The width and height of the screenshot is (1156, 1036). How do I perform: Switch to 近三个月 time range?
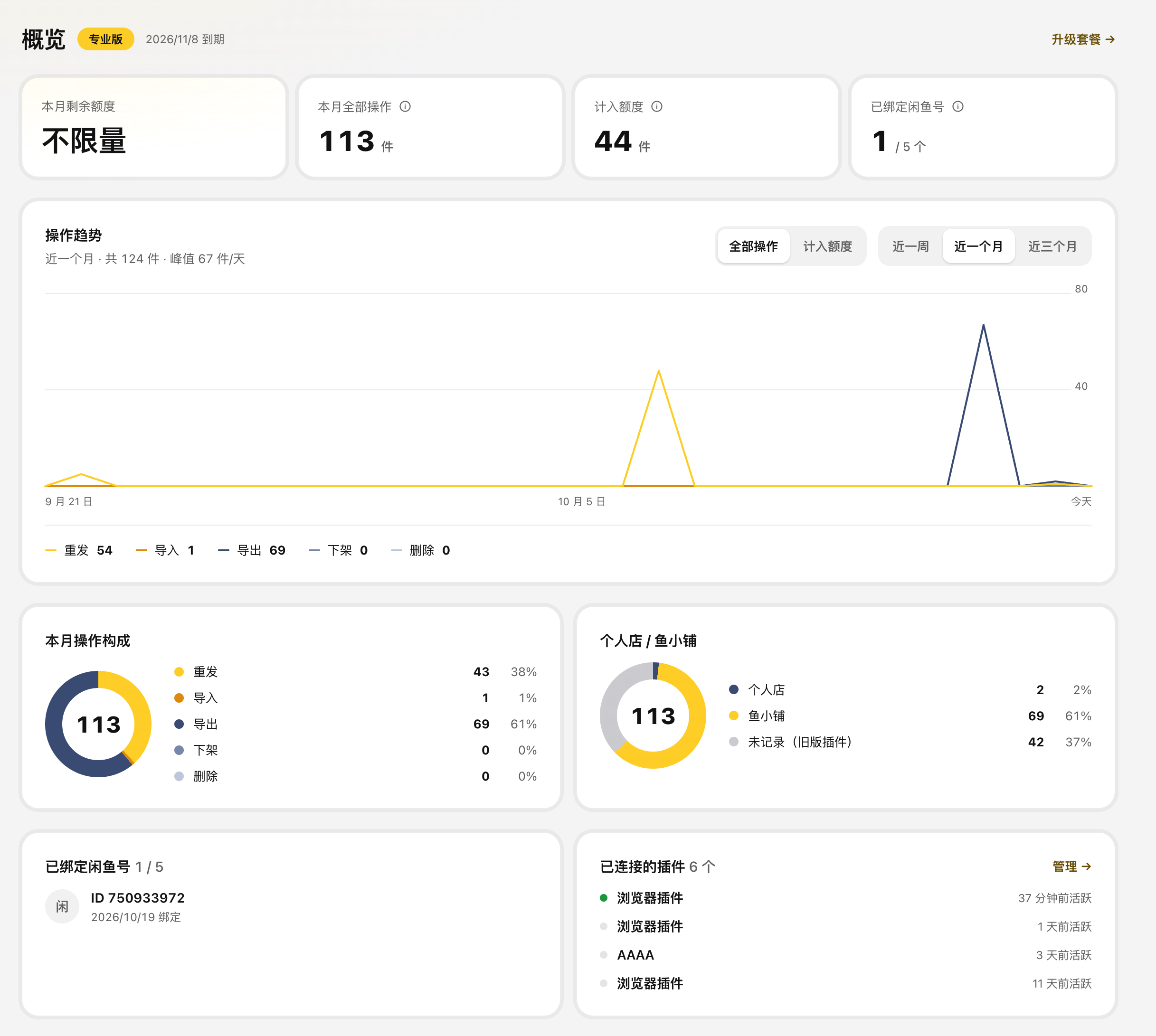point(1052,246)
